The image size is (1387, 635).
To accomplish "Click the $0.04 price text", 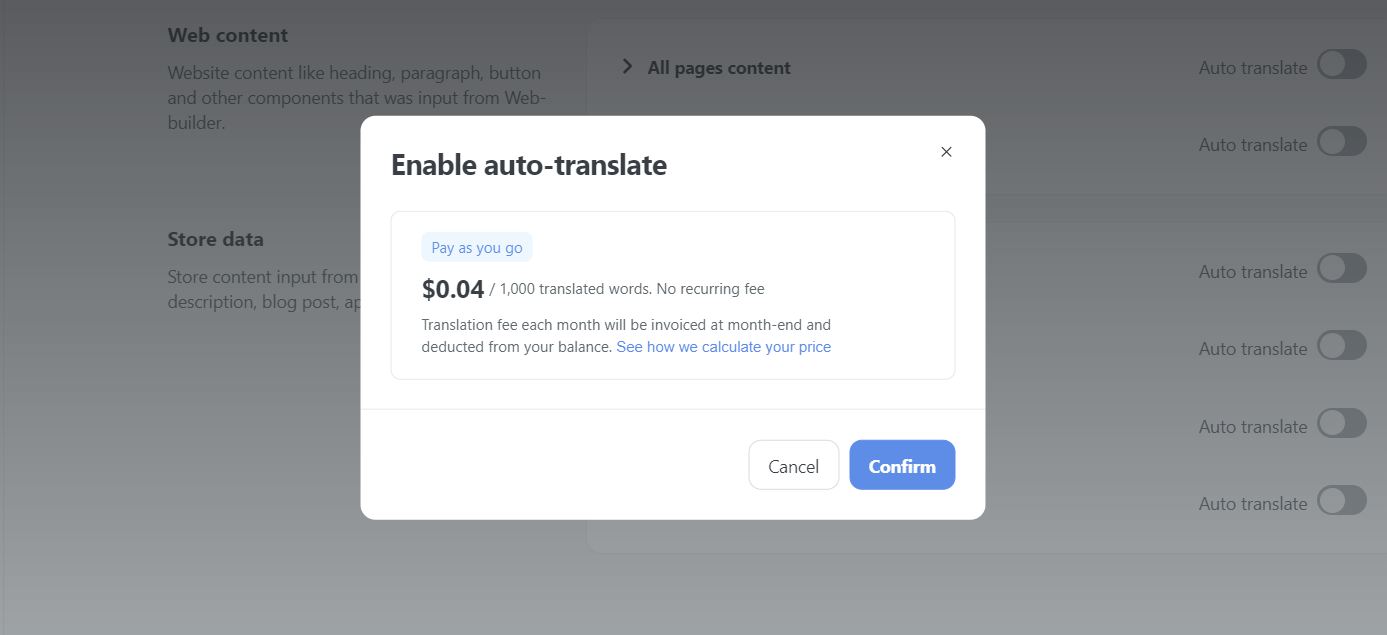I will pos(453,290).
